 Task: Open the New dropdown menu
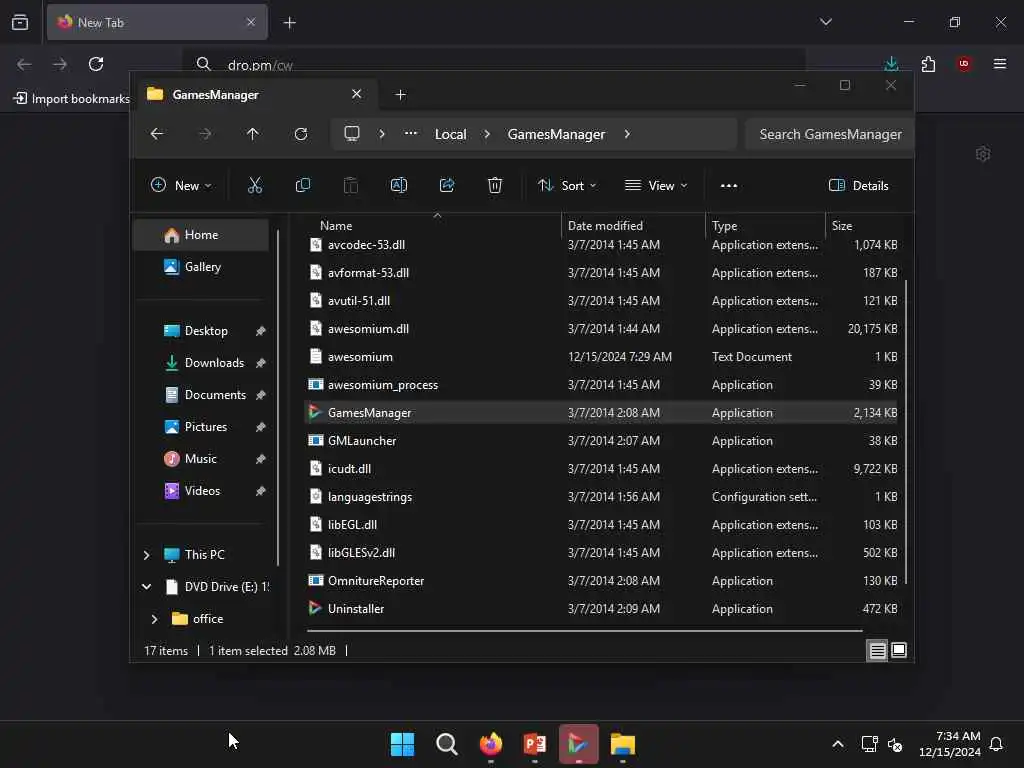(180, 185)
